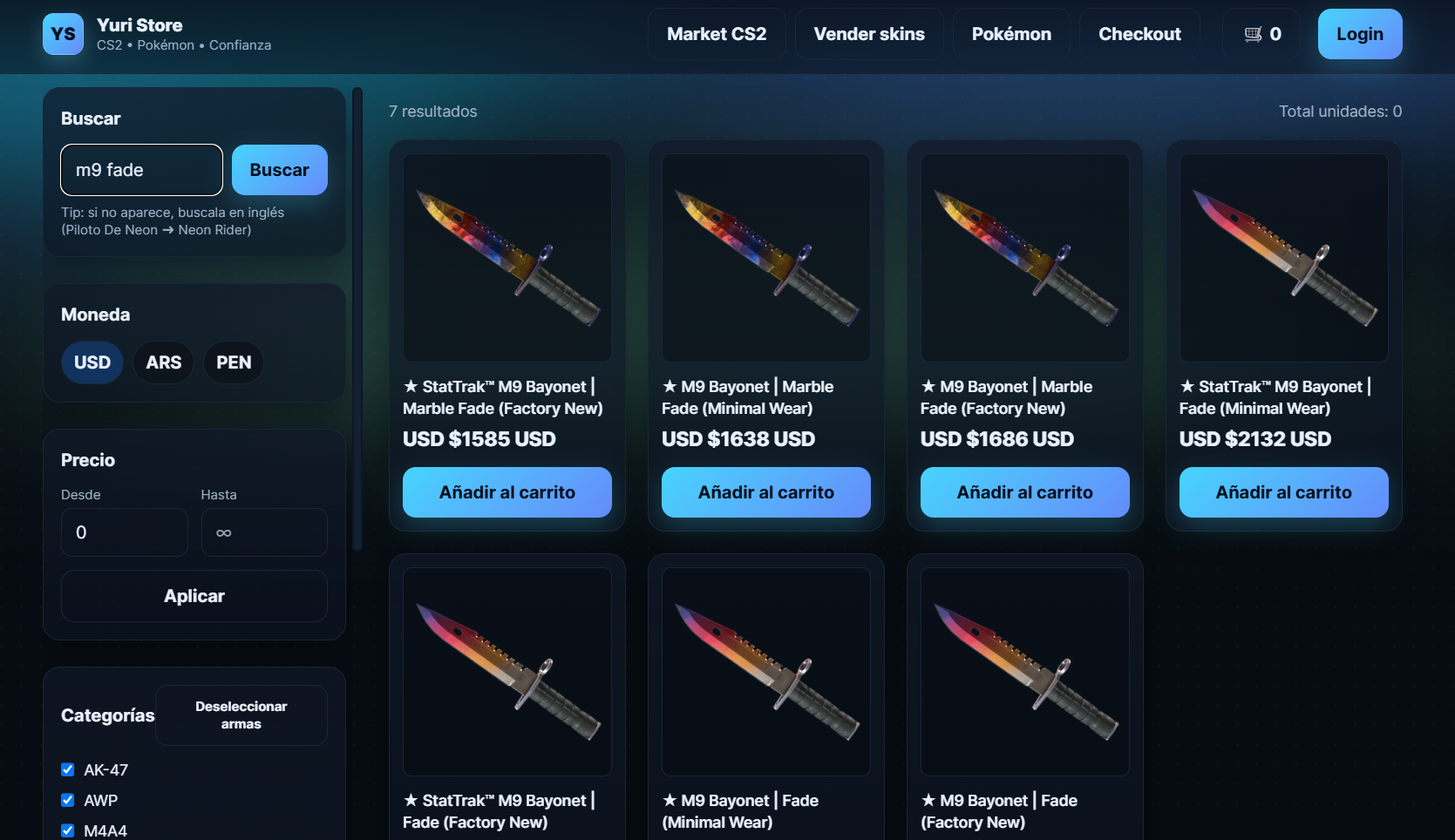Open the Vender skins section
Image resolution: width=1455 pixels, height=840 pixels.
click(869, 34)
